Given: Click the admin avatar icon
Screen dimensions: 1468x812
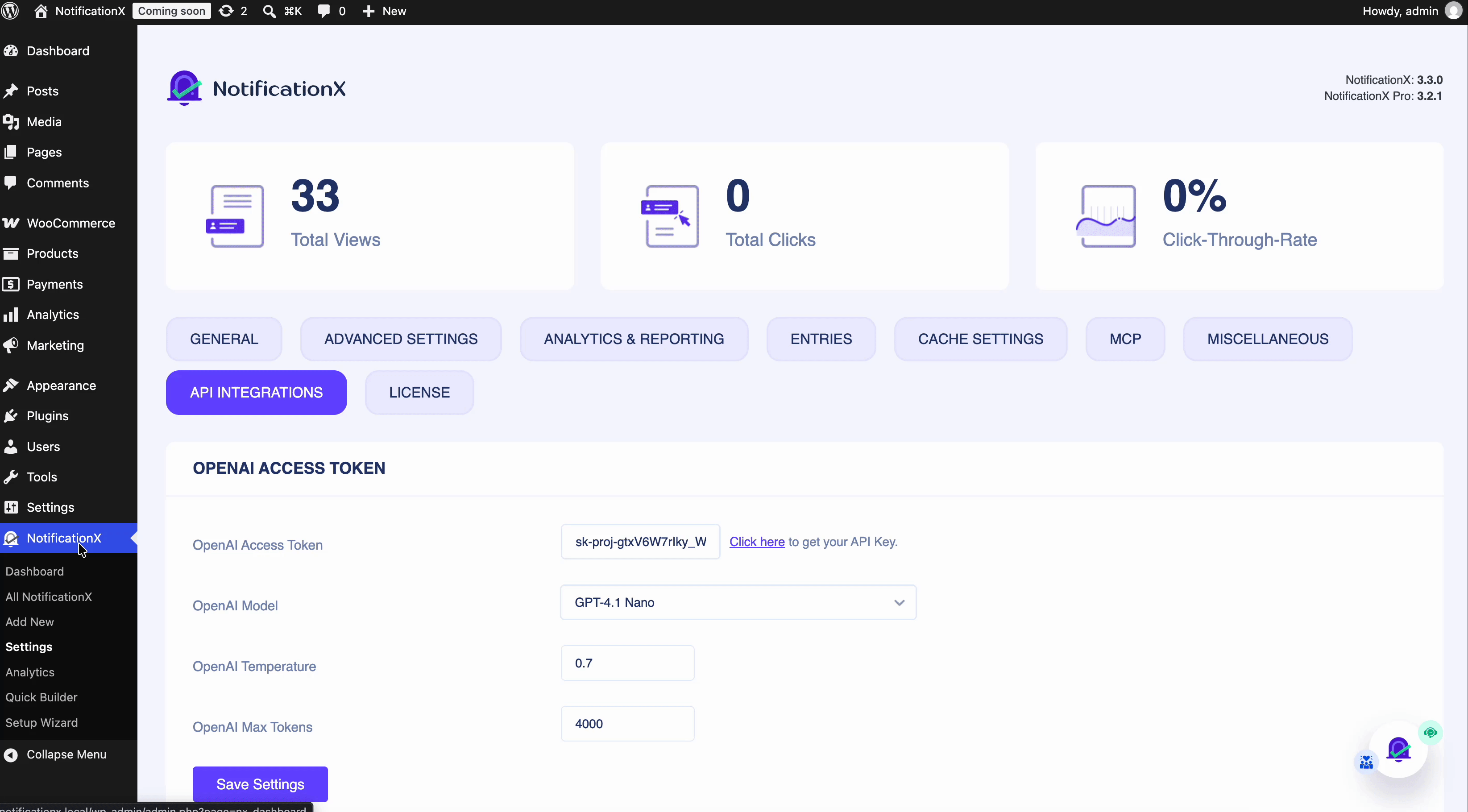Looking at the screenshot, I should coord(1454,11).
